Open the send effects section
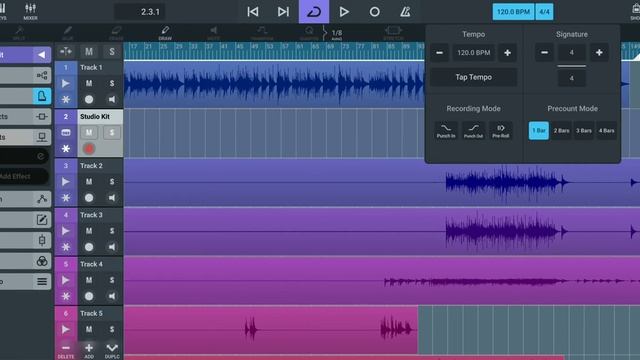Viewport: 640px width, 360px height. click(42, 137)
